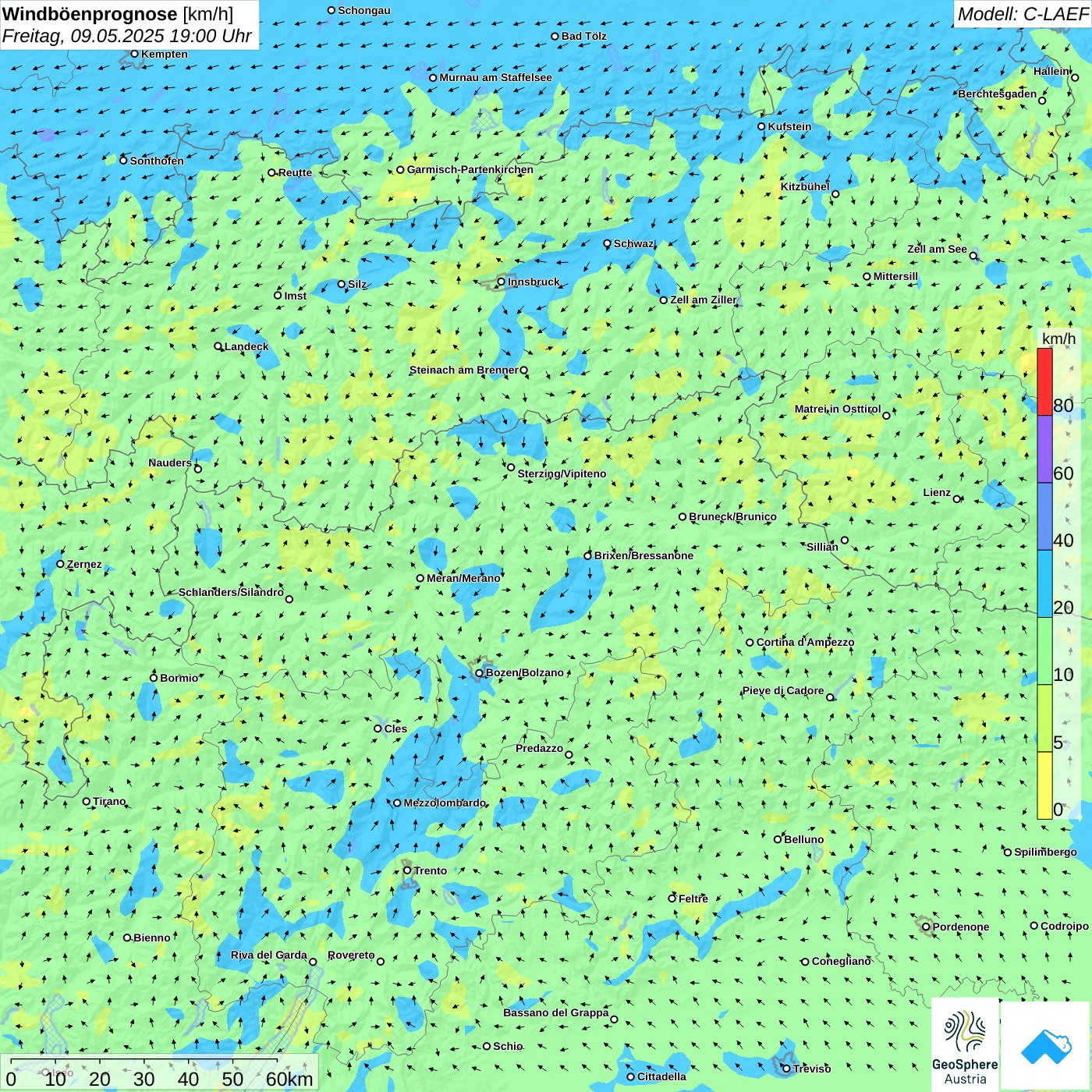
Task: Select the Steinach am Brenner label
Action: pos(463,370)
